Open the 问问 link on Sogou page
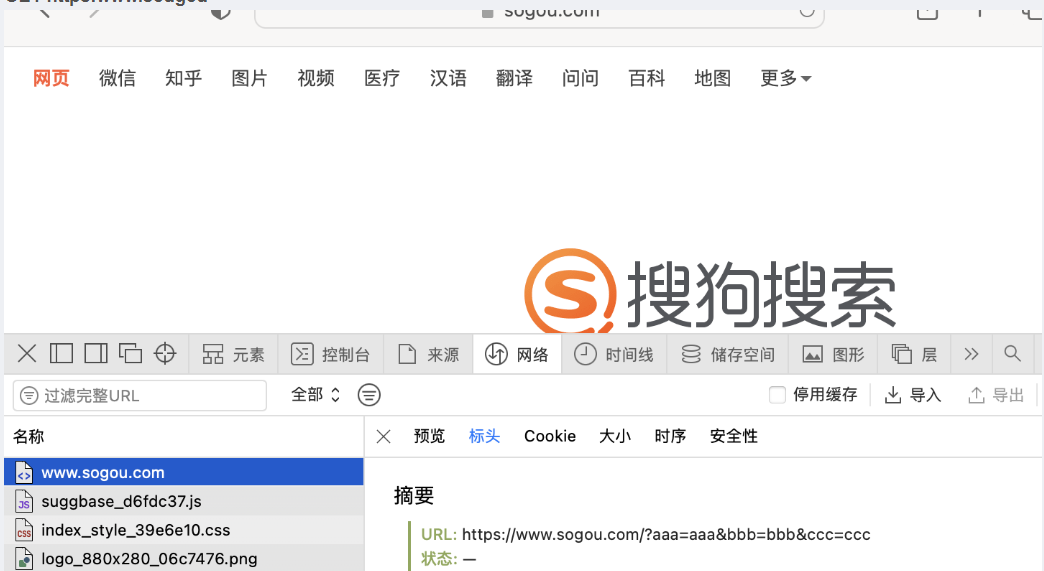Viewport: 1044px width, 571px height. [x=580, y=78]
